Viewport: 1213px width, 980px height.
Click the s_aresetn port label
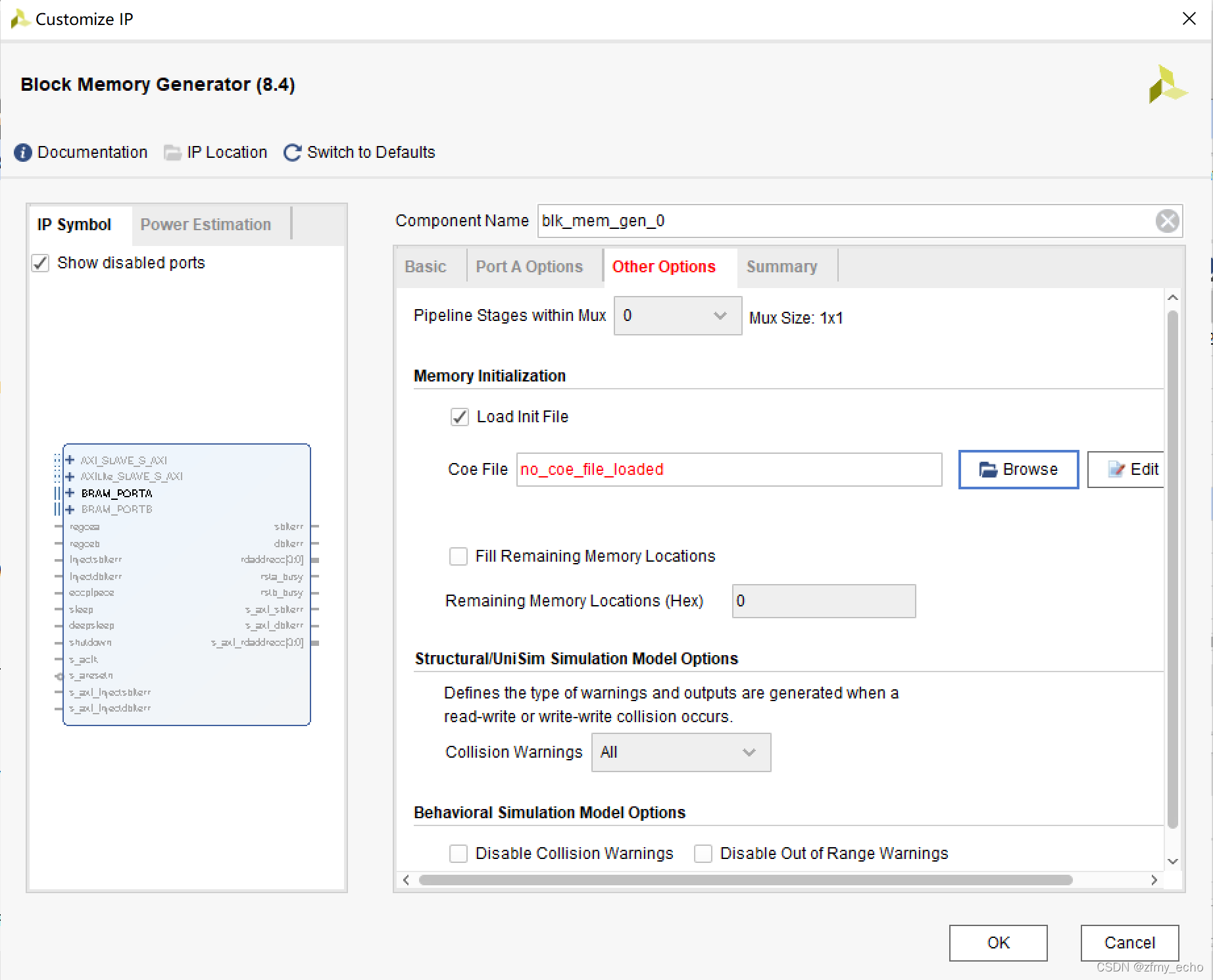pos(91,675)
